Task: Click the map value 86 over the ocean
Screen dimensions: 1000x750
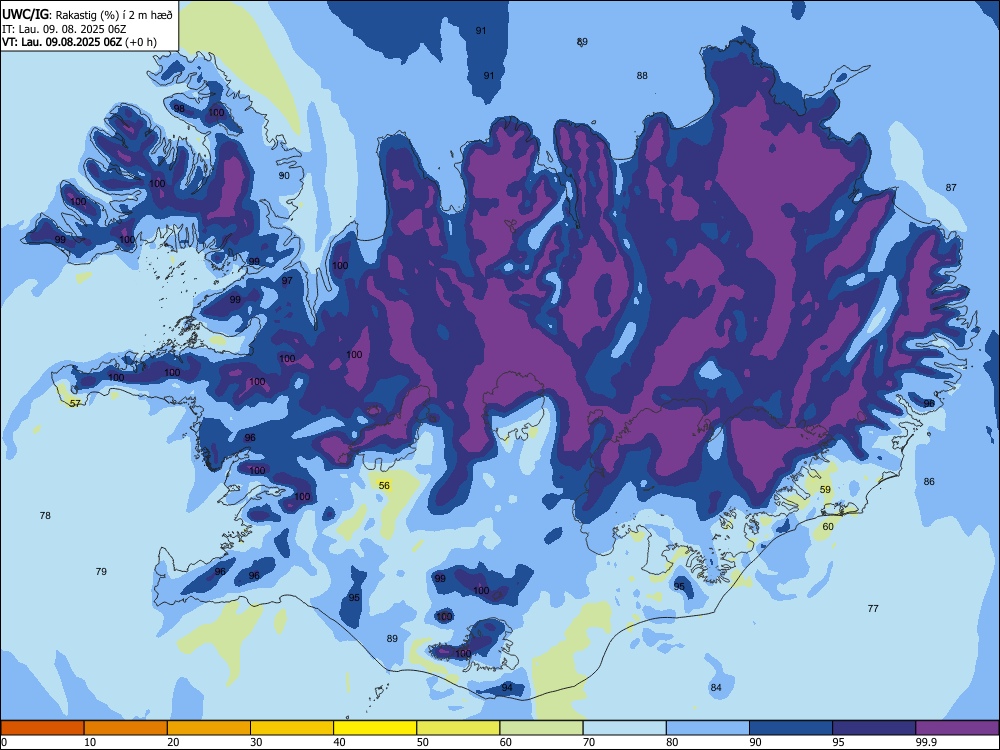Action: [929, 482]
